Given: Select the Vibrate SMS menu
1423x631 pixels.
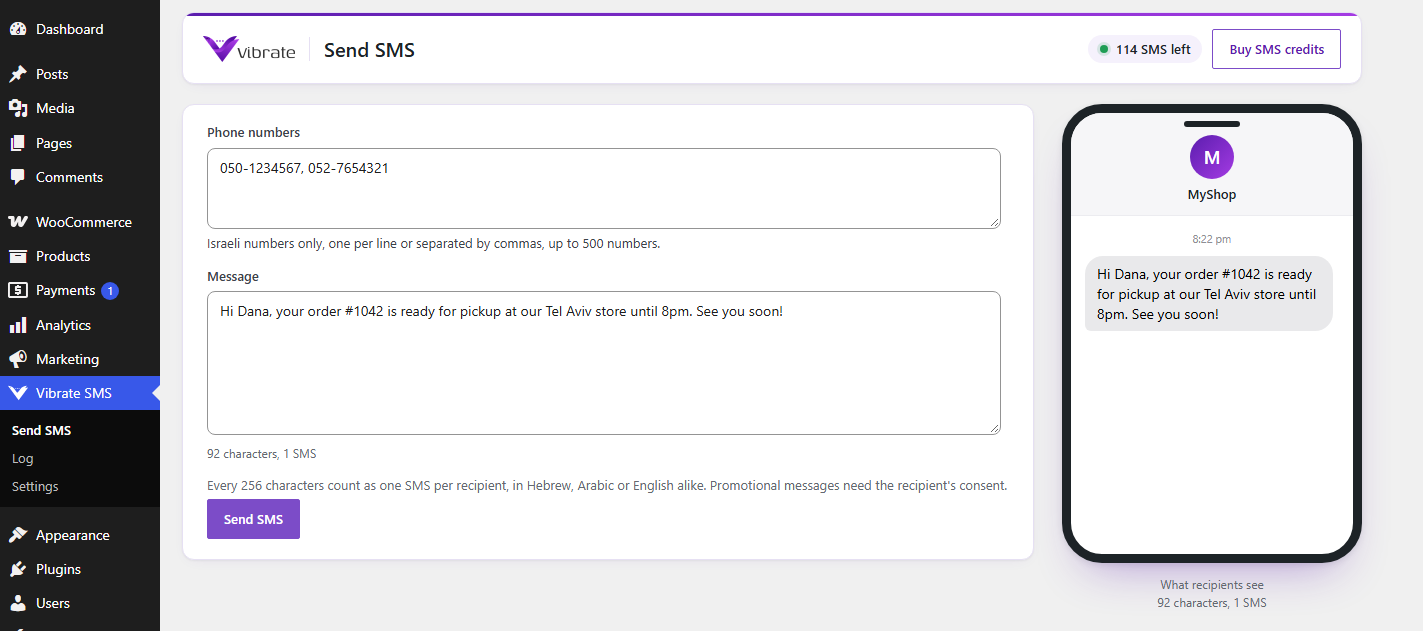Looking at the screenshot, I should (80, 393).
